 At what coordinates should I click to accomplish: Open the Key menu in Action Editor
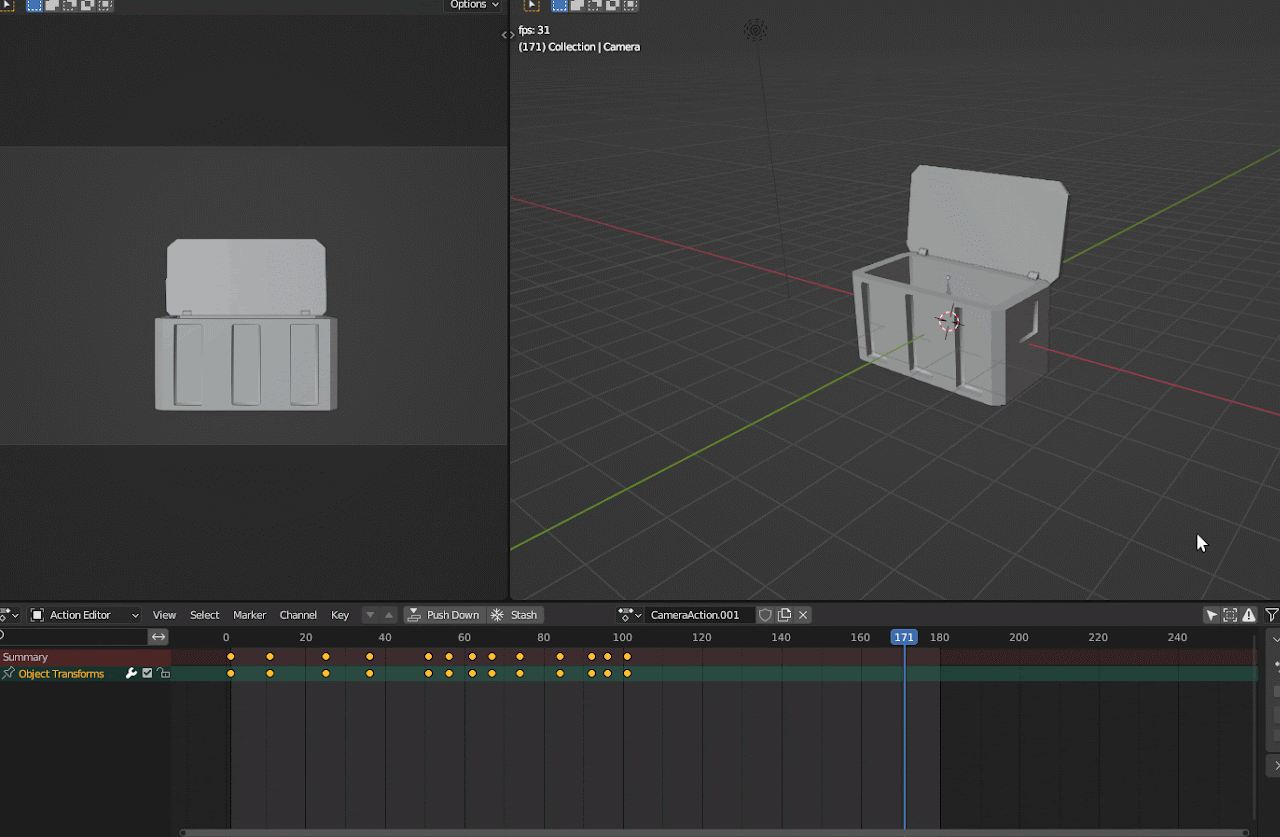click(340, 615)
